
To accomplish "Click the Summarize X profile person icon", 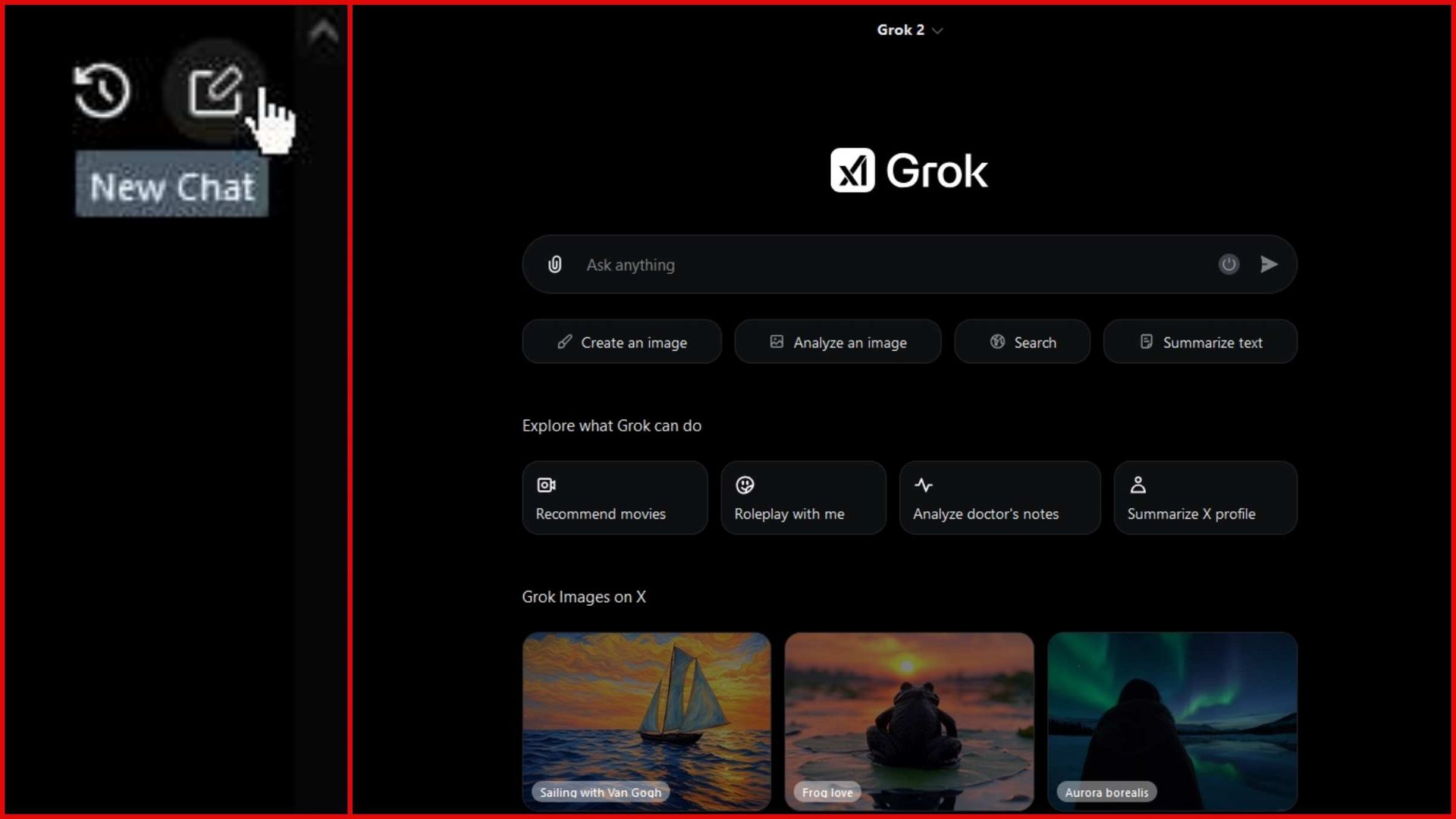I will 1140,485.
